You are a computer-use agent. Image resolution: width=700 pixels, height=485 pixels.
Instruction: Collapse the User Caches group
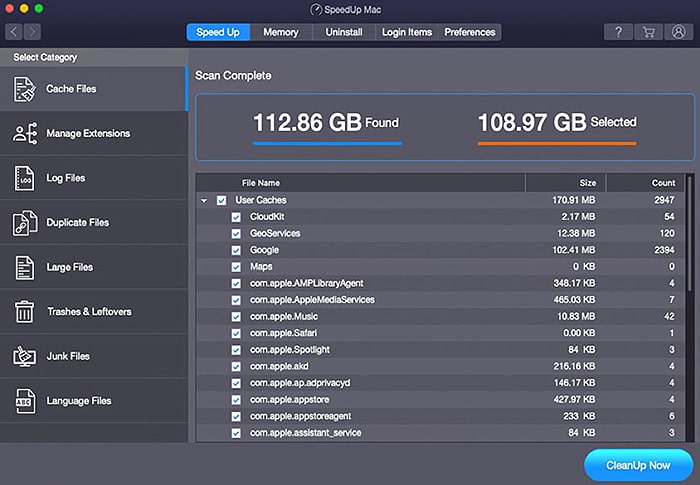click(x=204, y=201)
